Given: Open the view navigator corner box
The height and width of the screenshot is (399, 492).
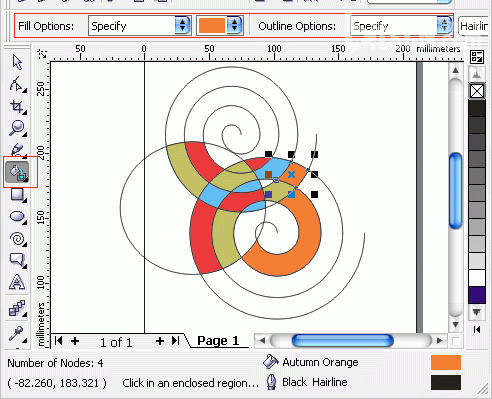Looking at the screenshot, I should tap(456, 341).
